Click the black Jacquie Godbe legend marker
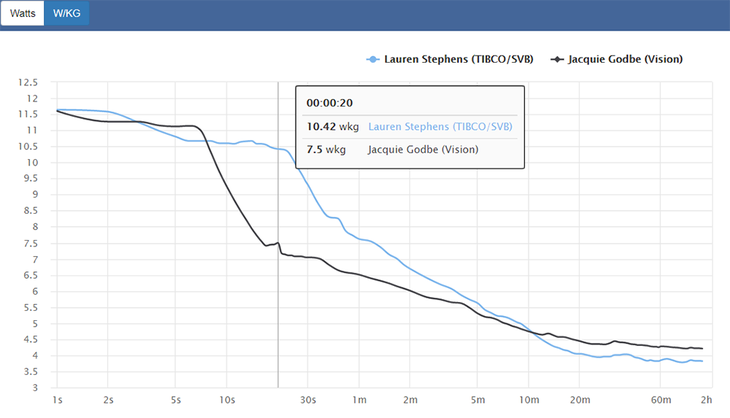The height and width of the screenshot is (418, 730). pyautogui.click(x=557, y=60)
